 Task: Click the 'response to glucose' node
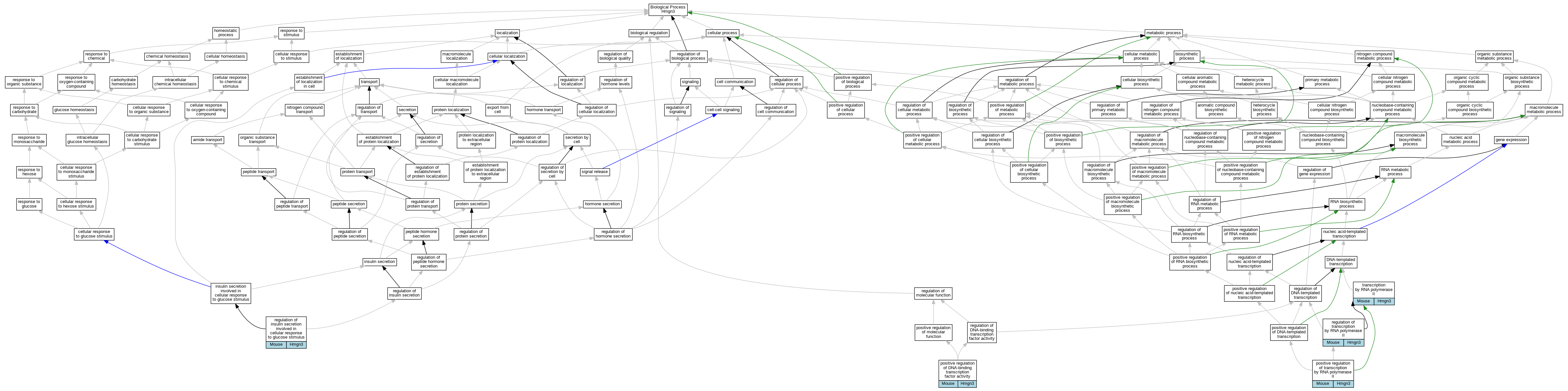click(x=29, y=204)
